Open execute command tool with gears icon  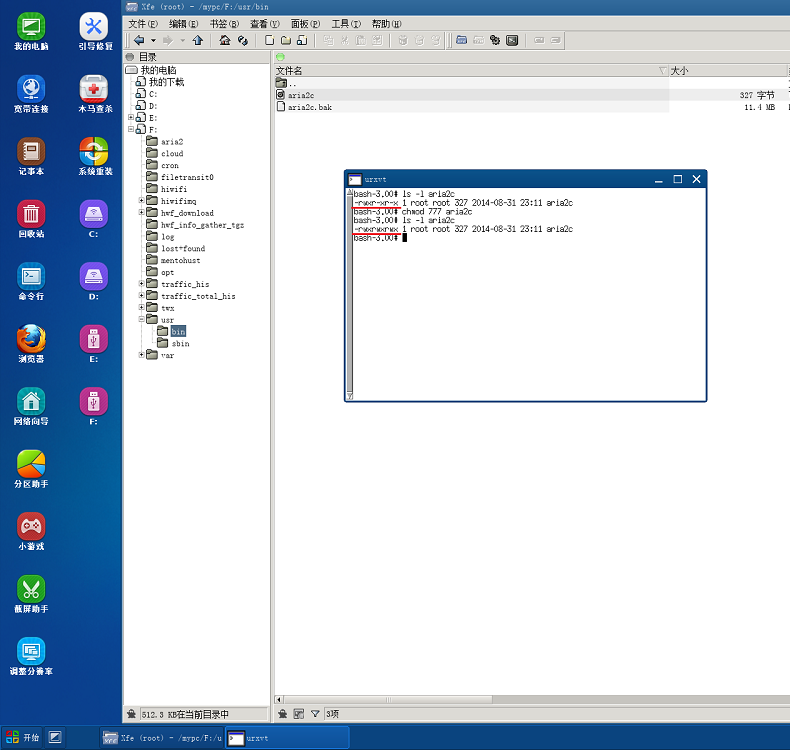[495, 40]
